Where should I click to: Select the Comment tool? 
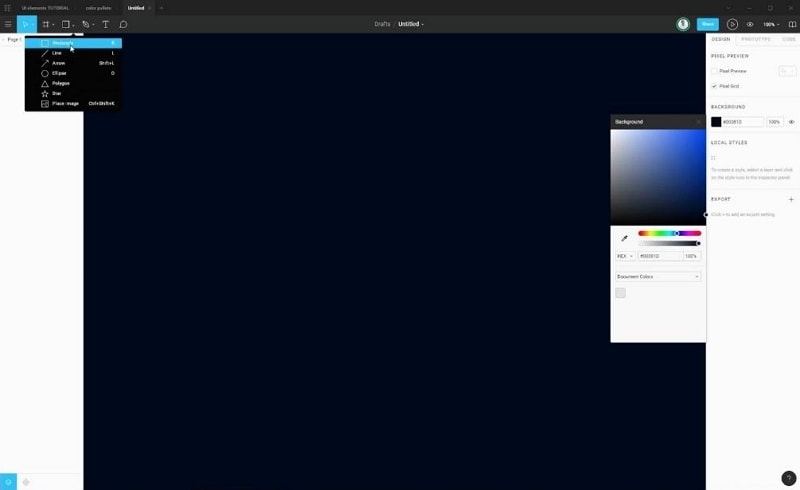(x=123, y=24)
